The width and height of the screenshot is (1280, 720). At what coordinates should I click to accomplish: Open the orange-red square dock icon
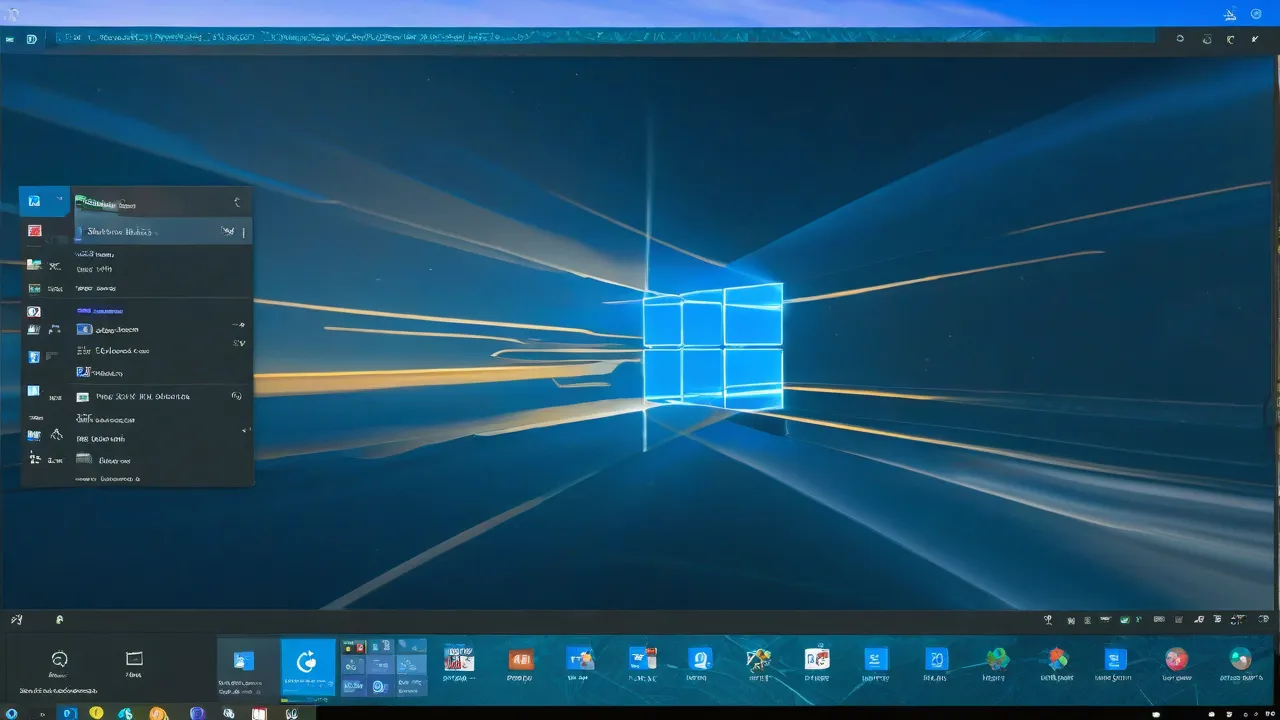coord(520,659)
